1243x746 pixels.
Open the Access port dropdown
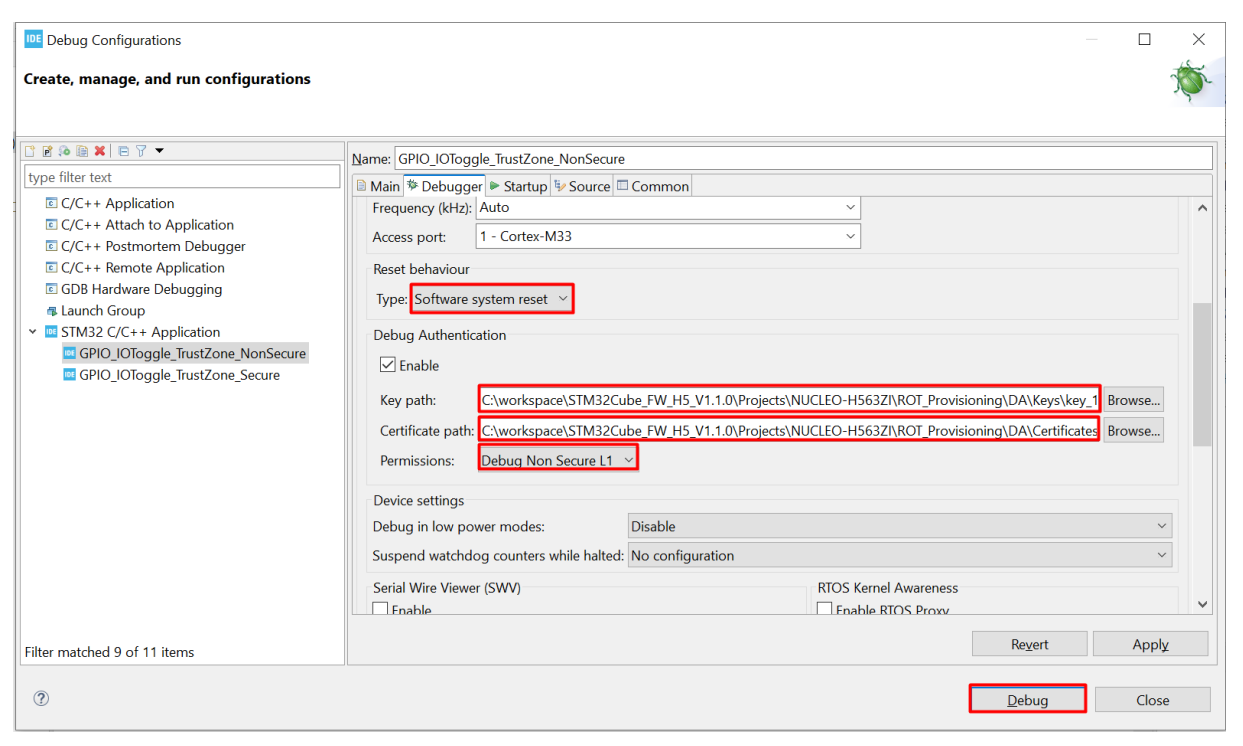point(668,237)
